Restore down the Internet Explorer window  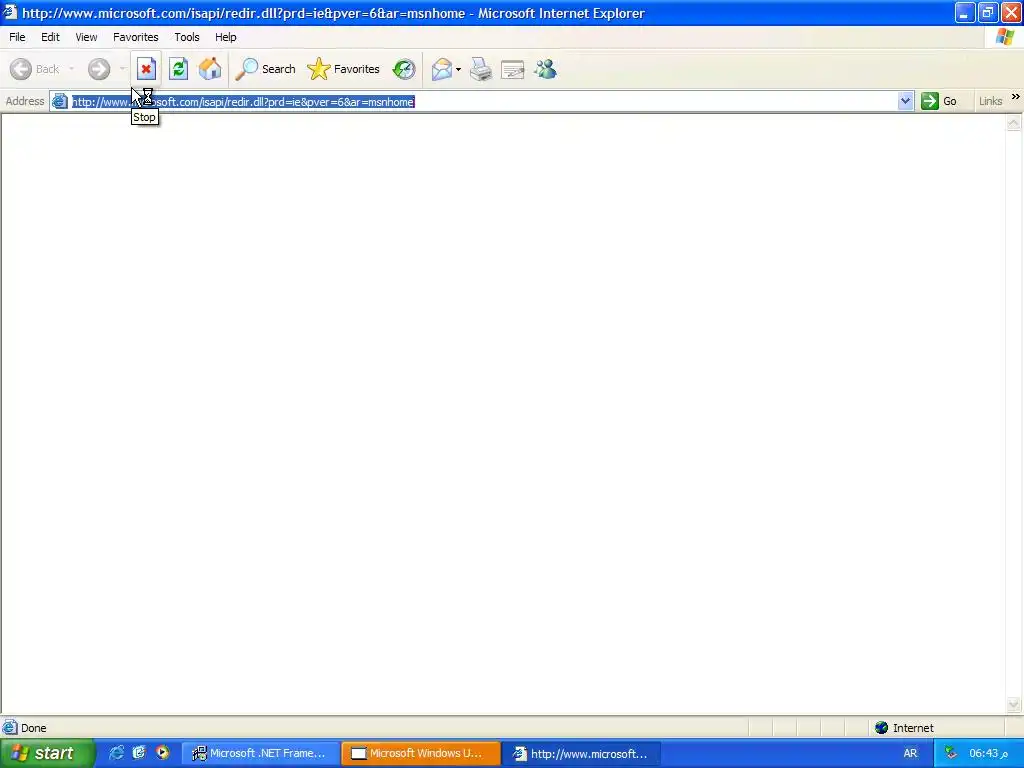[987, 12]
